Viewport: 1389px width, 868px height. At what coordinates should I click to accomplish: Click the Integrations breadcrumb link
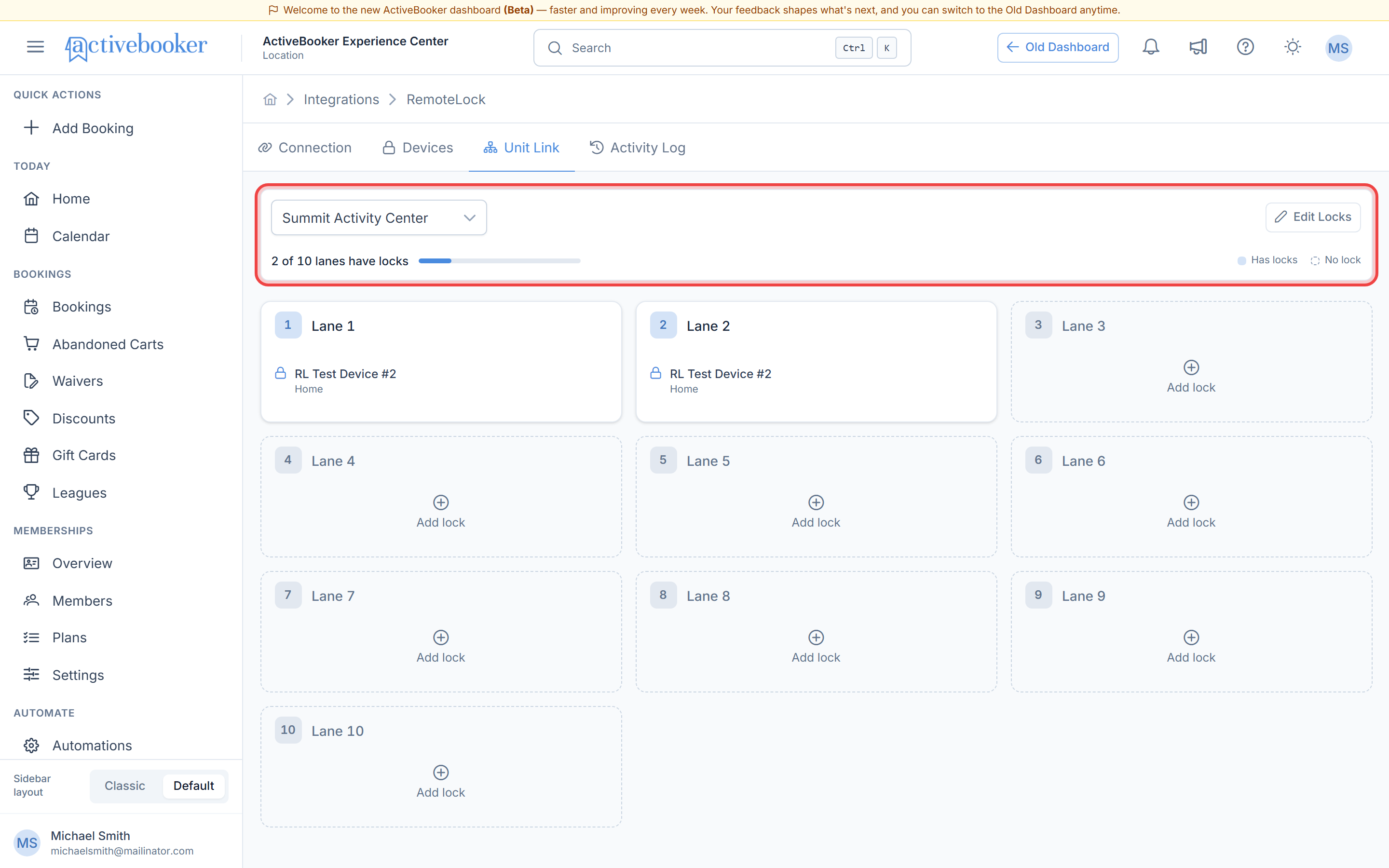tap(341, 99)
